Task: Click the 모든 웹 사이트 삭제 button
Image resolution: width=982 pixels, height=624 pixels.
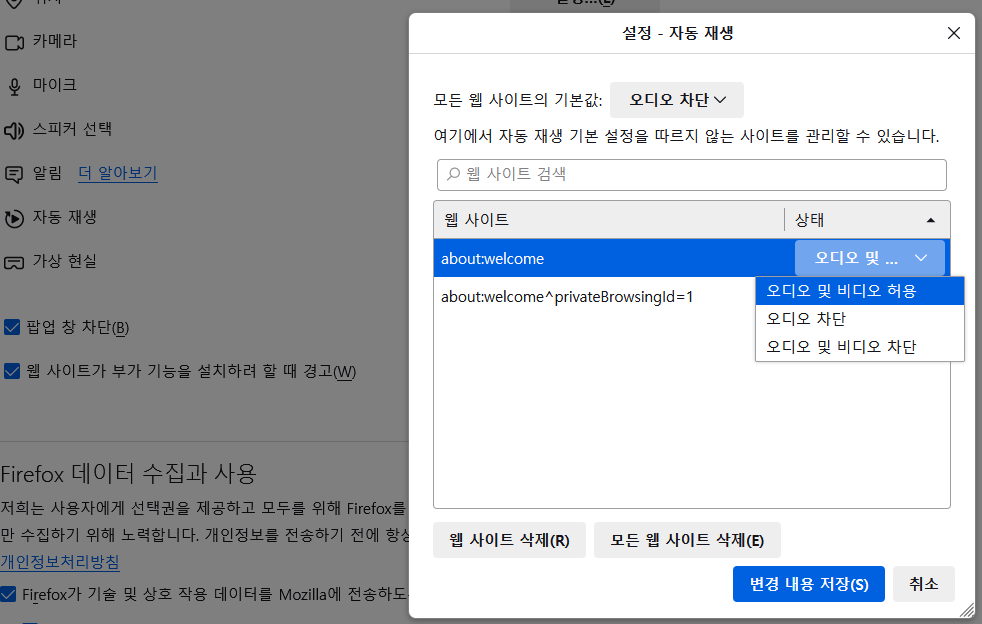Action: (x=687, y=539)
